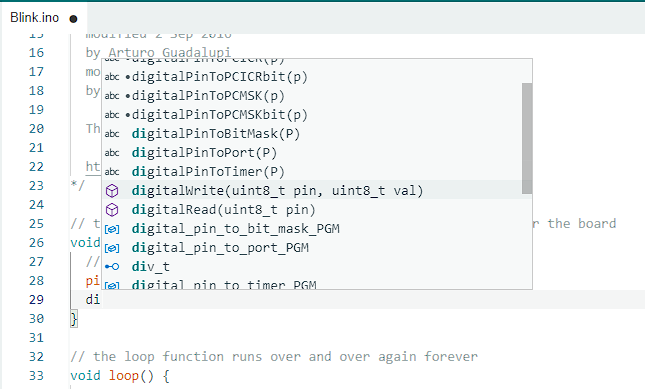Click the abc icon beside digitalPinToPort(P)
The image size is (645, 389).
click(112, 153)
